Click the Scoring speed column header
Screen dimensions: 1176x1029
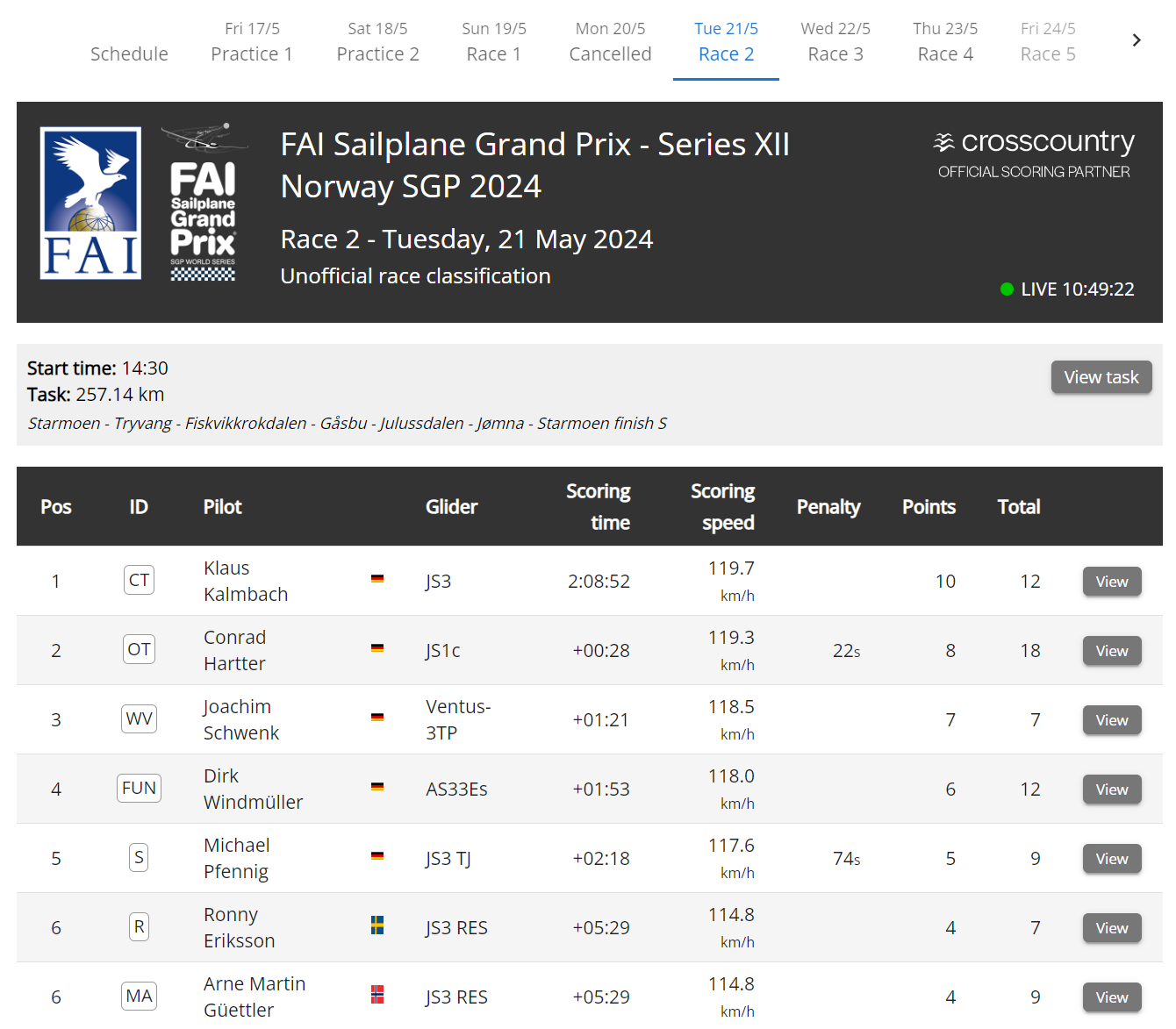point(722,507)
